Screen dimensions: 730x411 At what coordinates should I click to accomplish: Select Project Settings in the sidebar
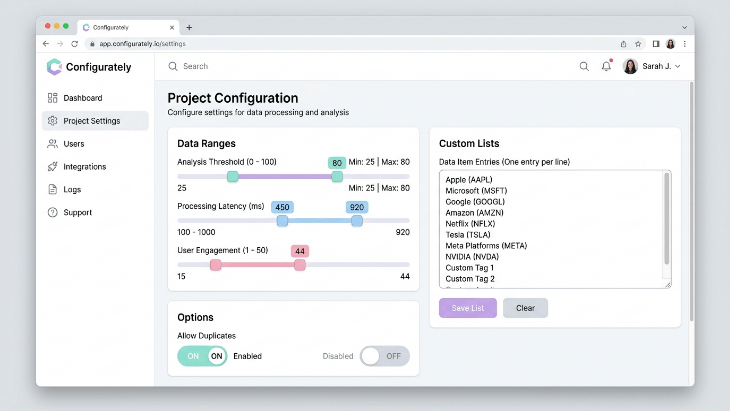pos(95,121)
